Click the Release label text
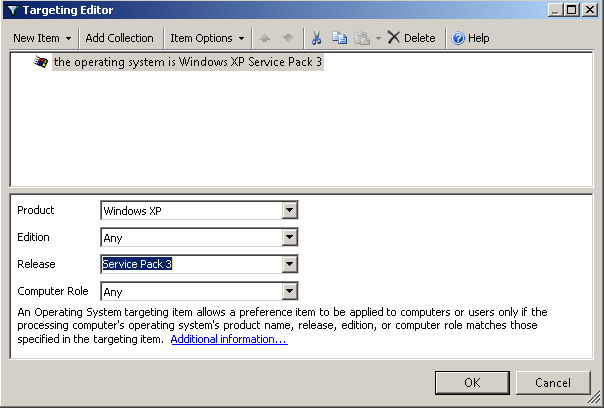Screen dimensions: 604x408 (36, 264)
